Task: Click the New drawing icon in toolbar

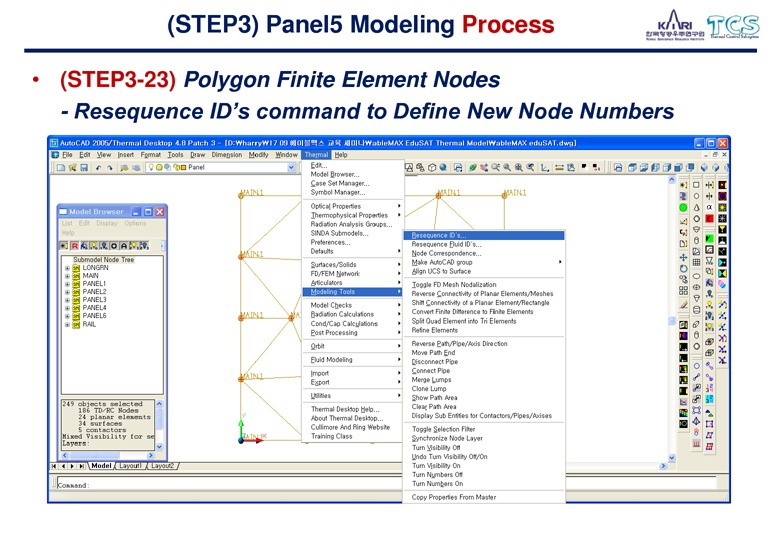Action: click(61, 168)
